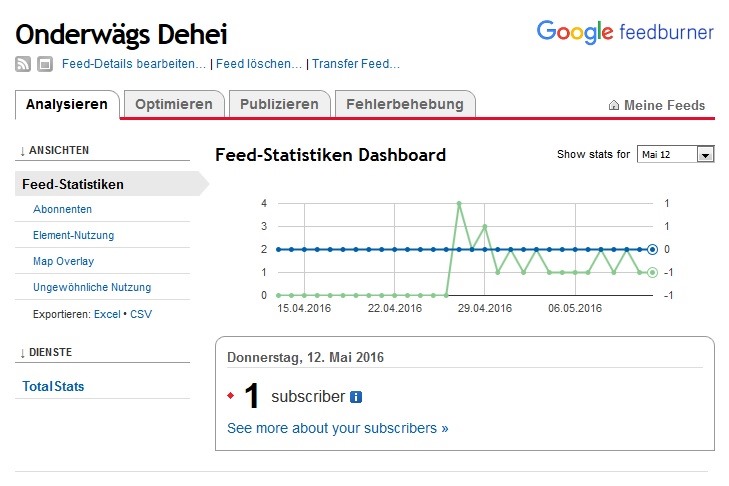Open the Publizieren tab
The height and width of the screenshot is (486, 729).
point(280,104)
